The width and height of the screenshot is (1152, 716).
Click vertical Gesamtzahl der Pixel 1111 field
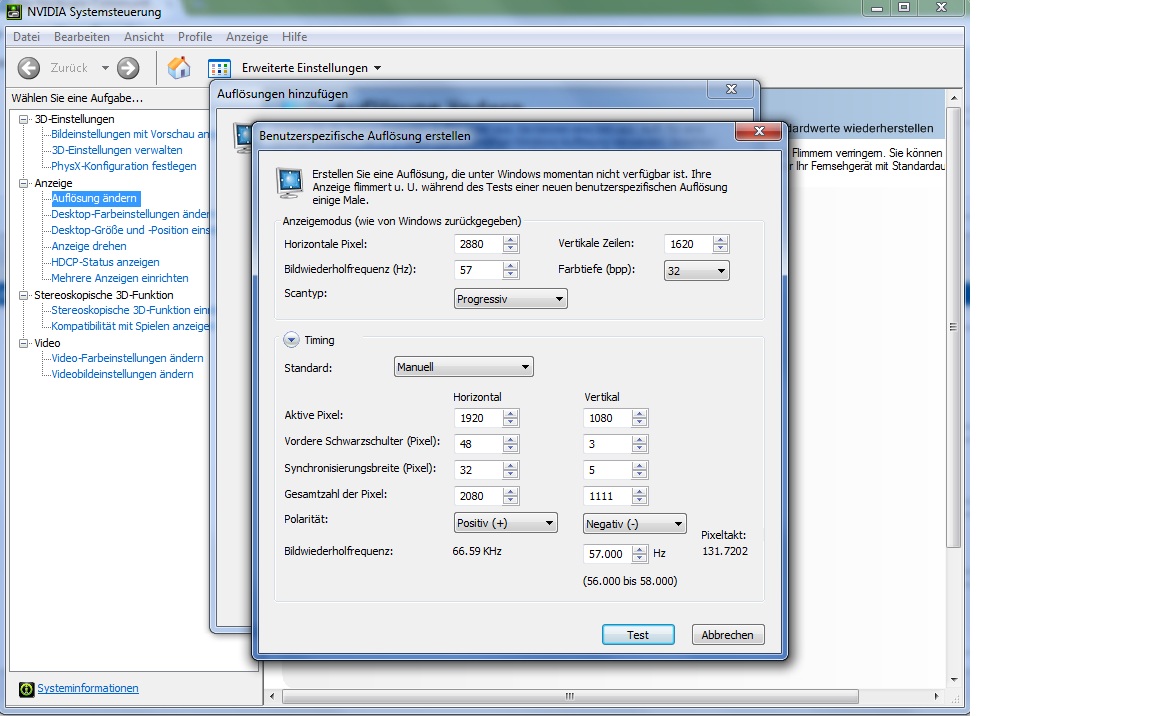[608, 496]
